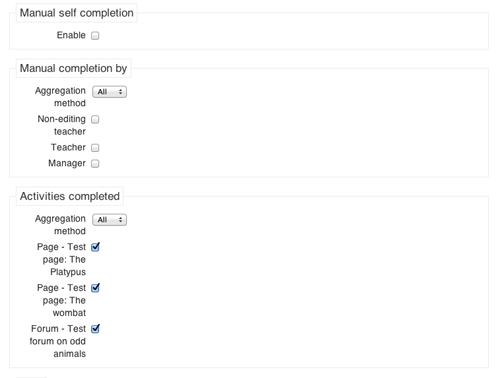Uncheck Page - Test page: The wombat
This screenshot has height=378, width=500.
click(95, 288)
